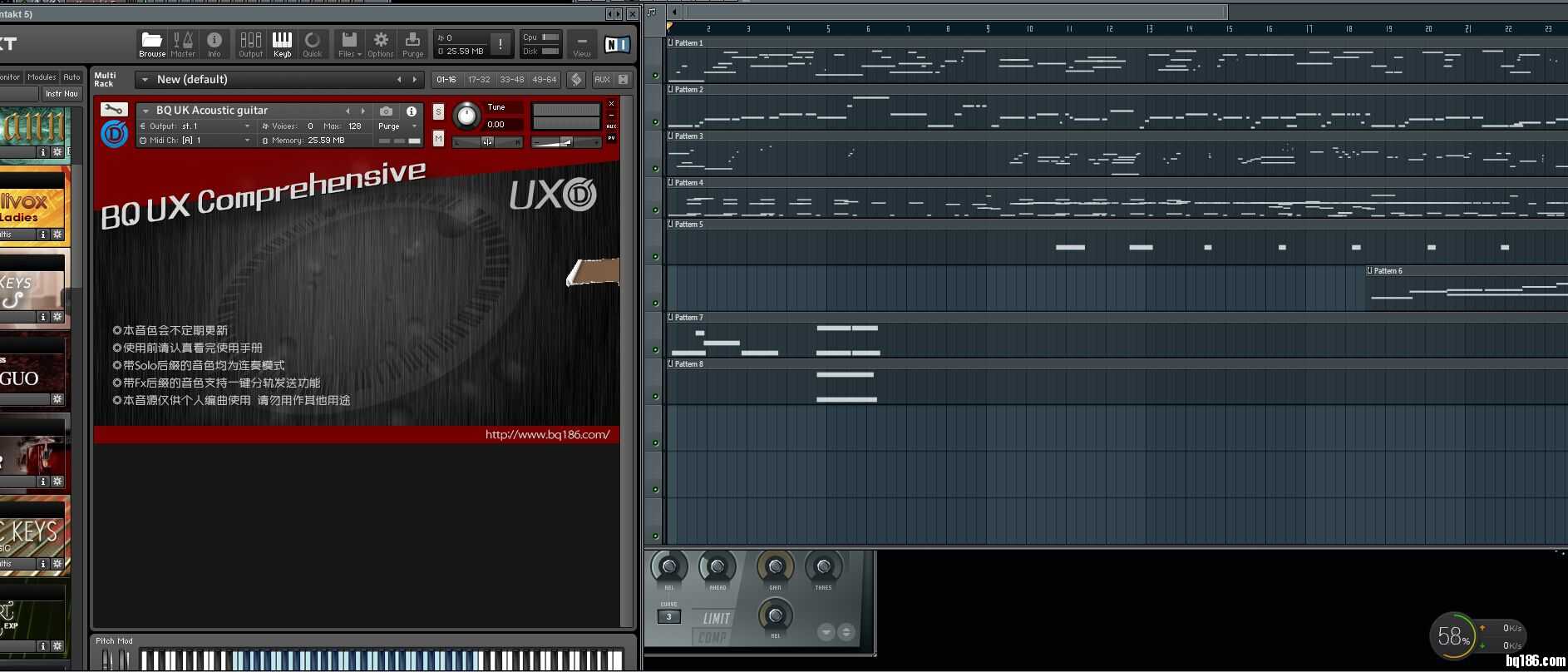Image resolution: width=1568 pixels, height=672 pixels.
Task: Click the GAIN knob on the limiter
Action: (x=775, y=566)
